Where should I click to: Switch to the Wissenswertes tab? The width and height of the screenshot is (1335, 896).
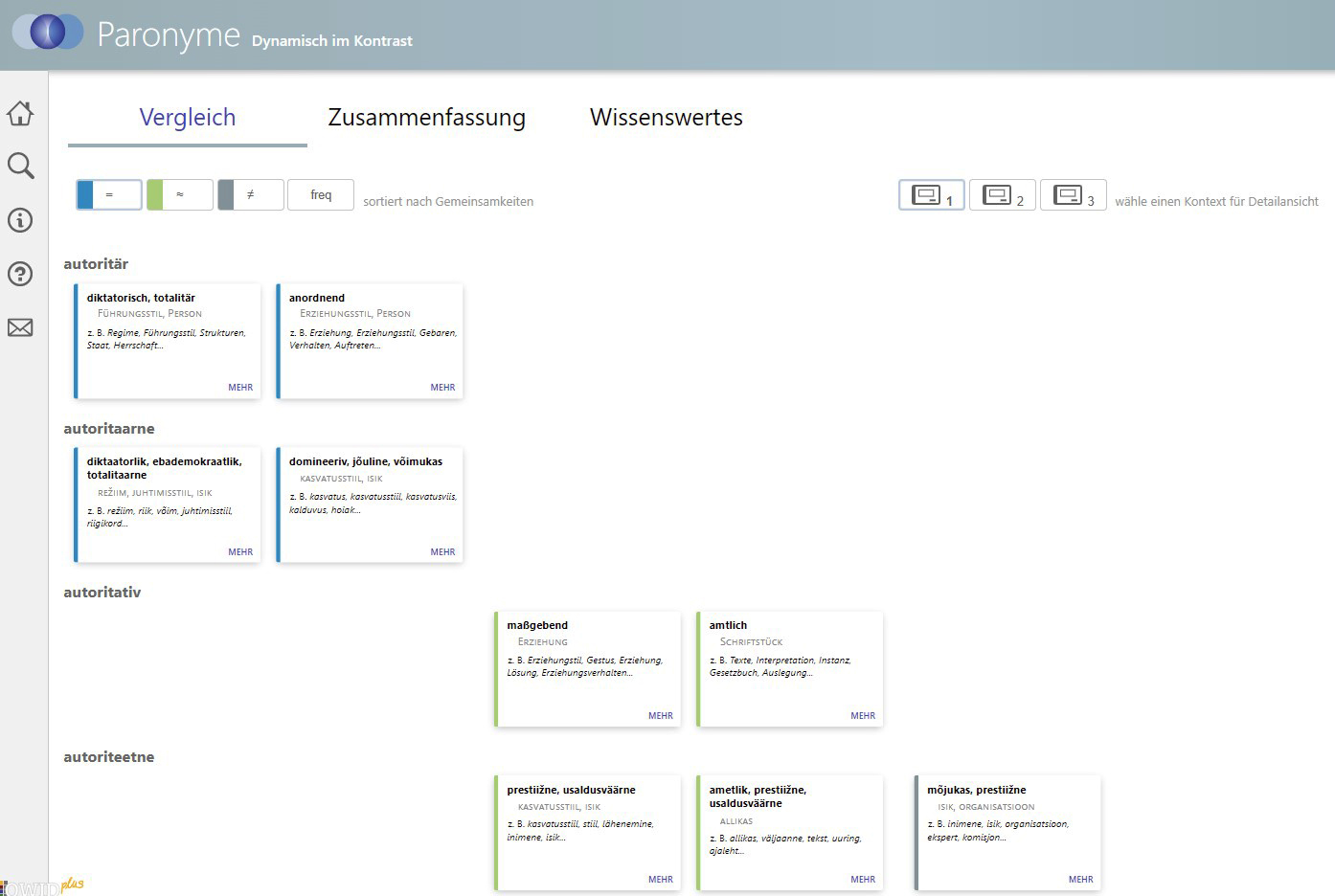click(x=666, y=118)
